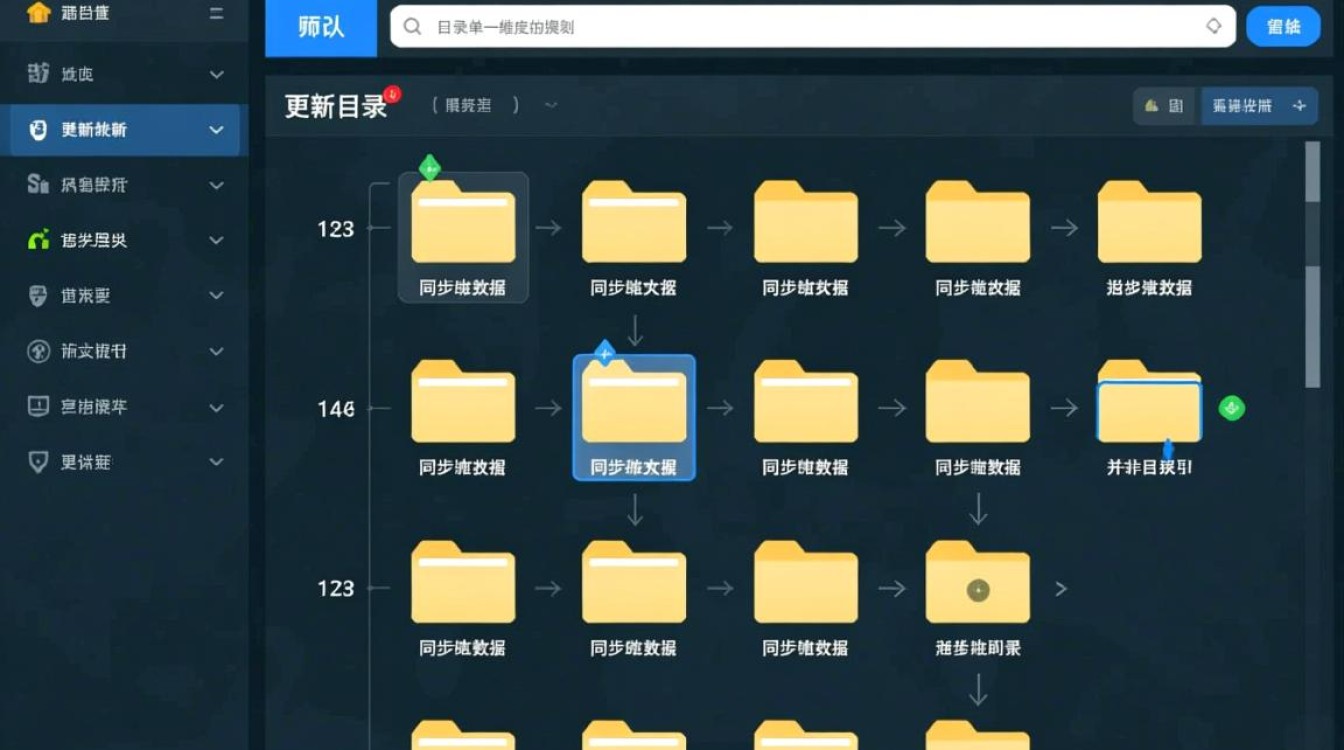Click the green diamond icon beside the 并非目换引 folder
1344x750 pixels.
point(1231,408)
